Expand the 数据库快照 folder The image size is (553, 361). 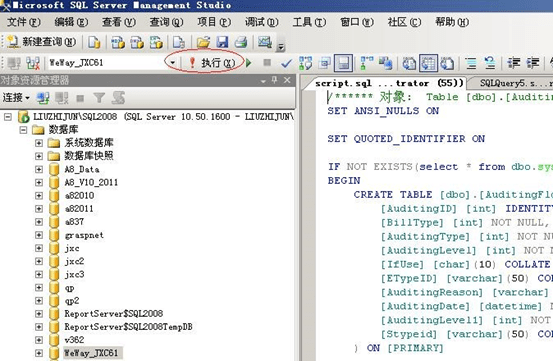39,156
